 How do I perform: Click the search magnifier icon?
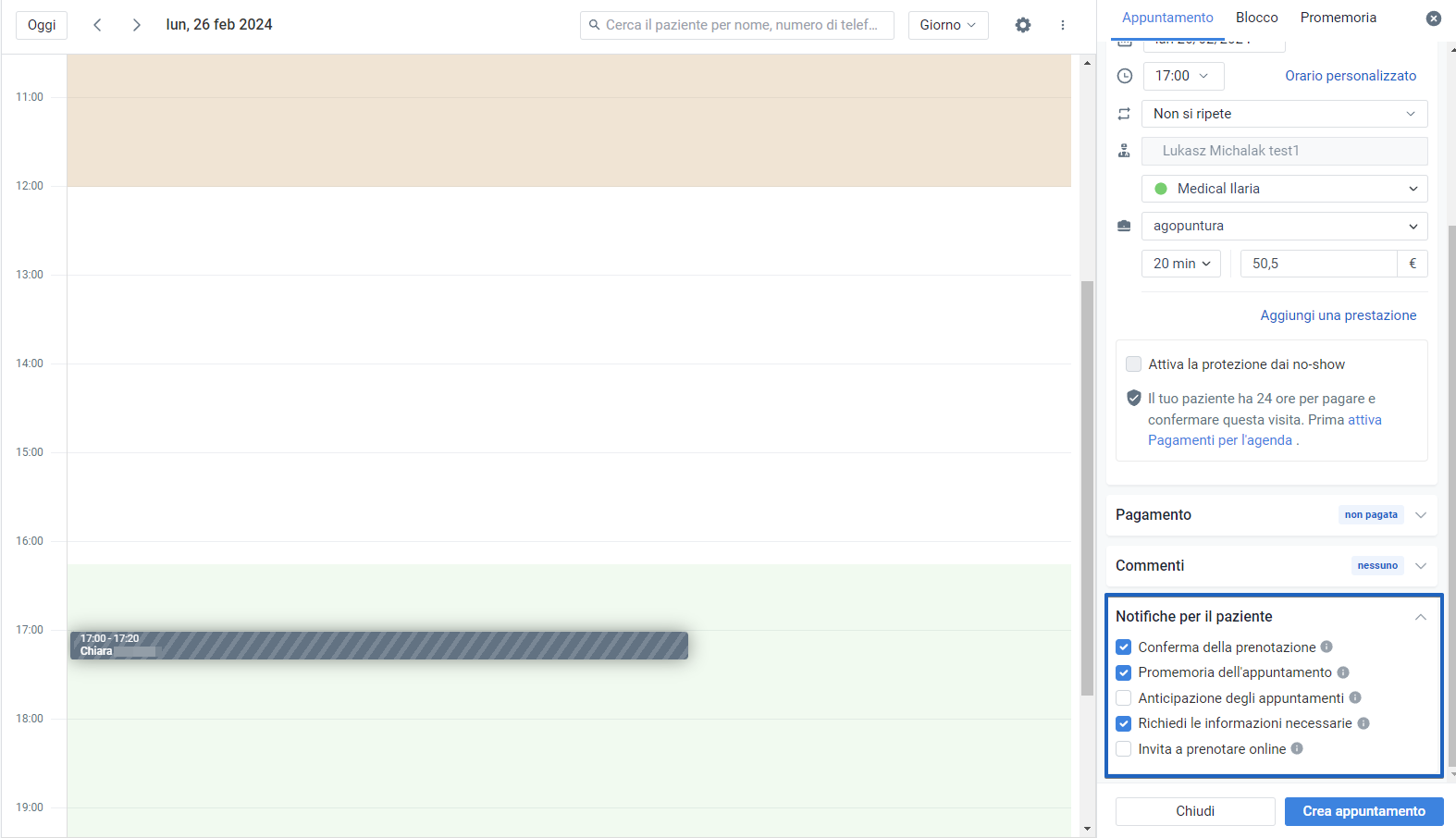point(594,25)
